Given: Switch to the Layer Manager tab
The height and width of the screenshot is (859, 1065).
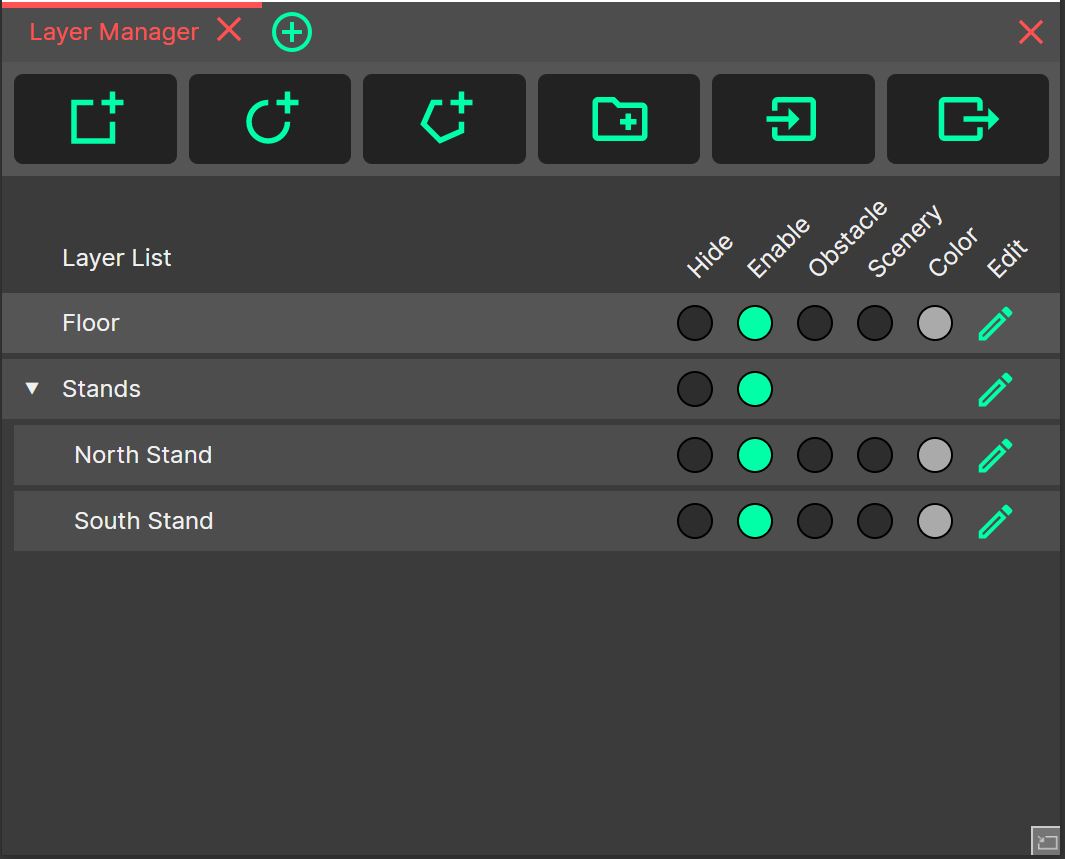Looking at the screenshot, I should (114, 32).
